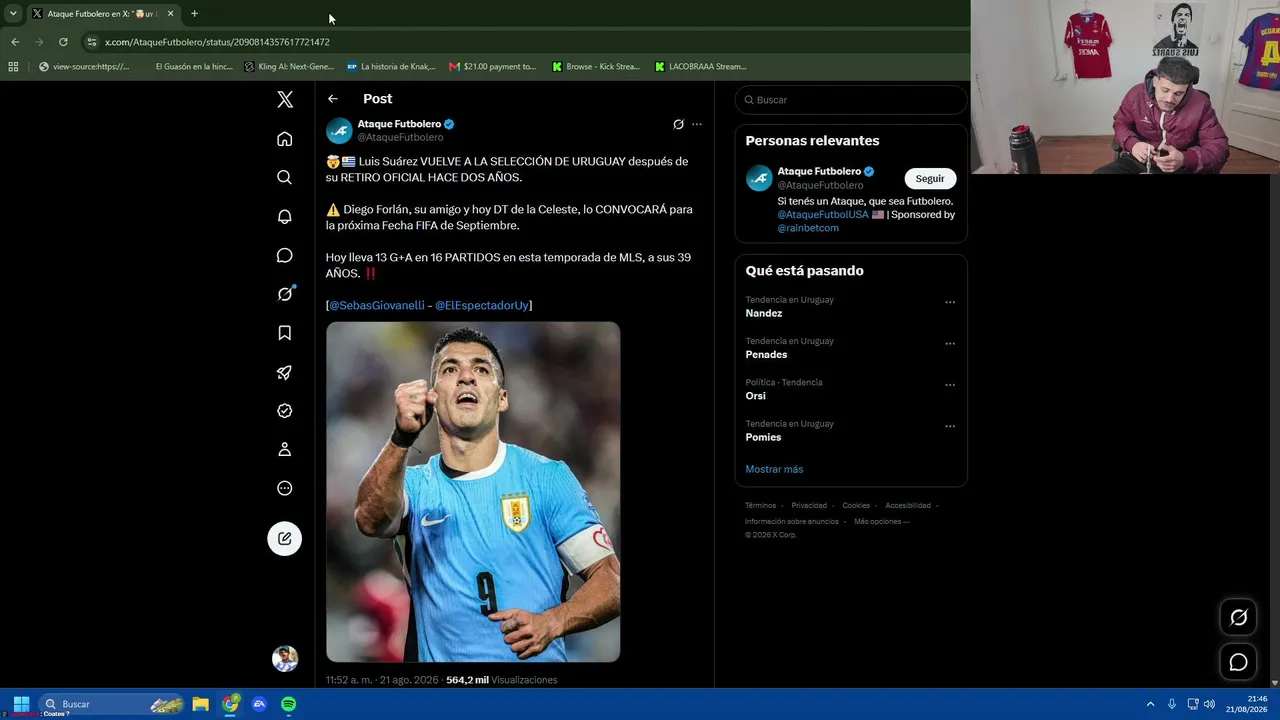The image size is (1280, 720).
Task: Open the Windows Start menu
Action: [21, 704]
